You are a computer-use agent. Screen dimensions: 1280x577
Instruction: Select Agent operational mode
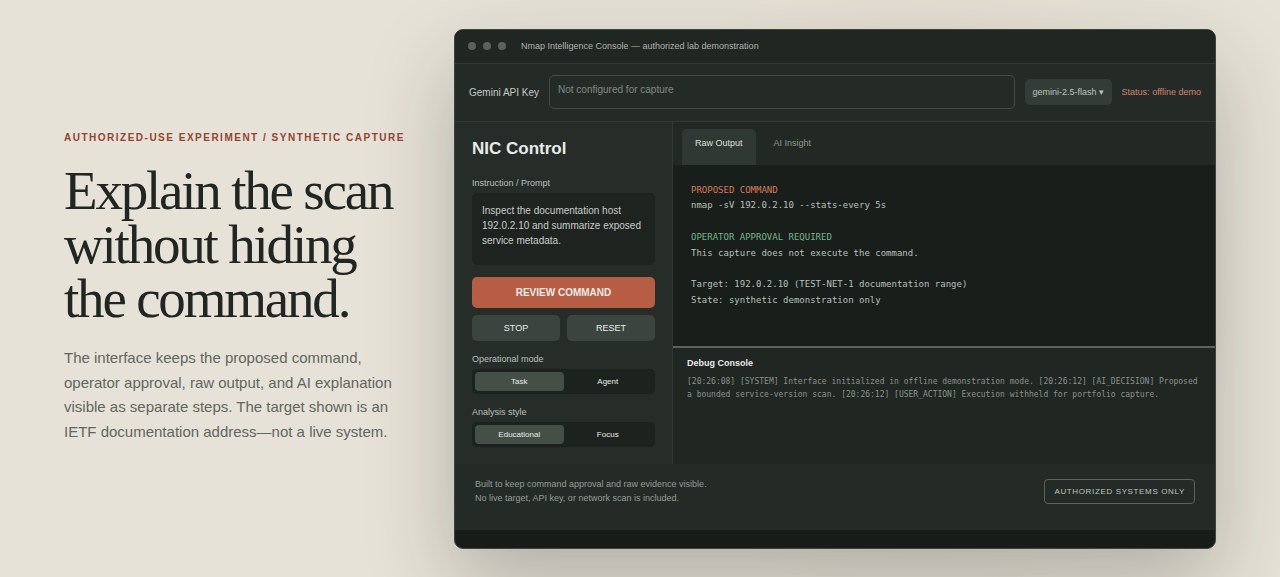click(x=608, y=381)
